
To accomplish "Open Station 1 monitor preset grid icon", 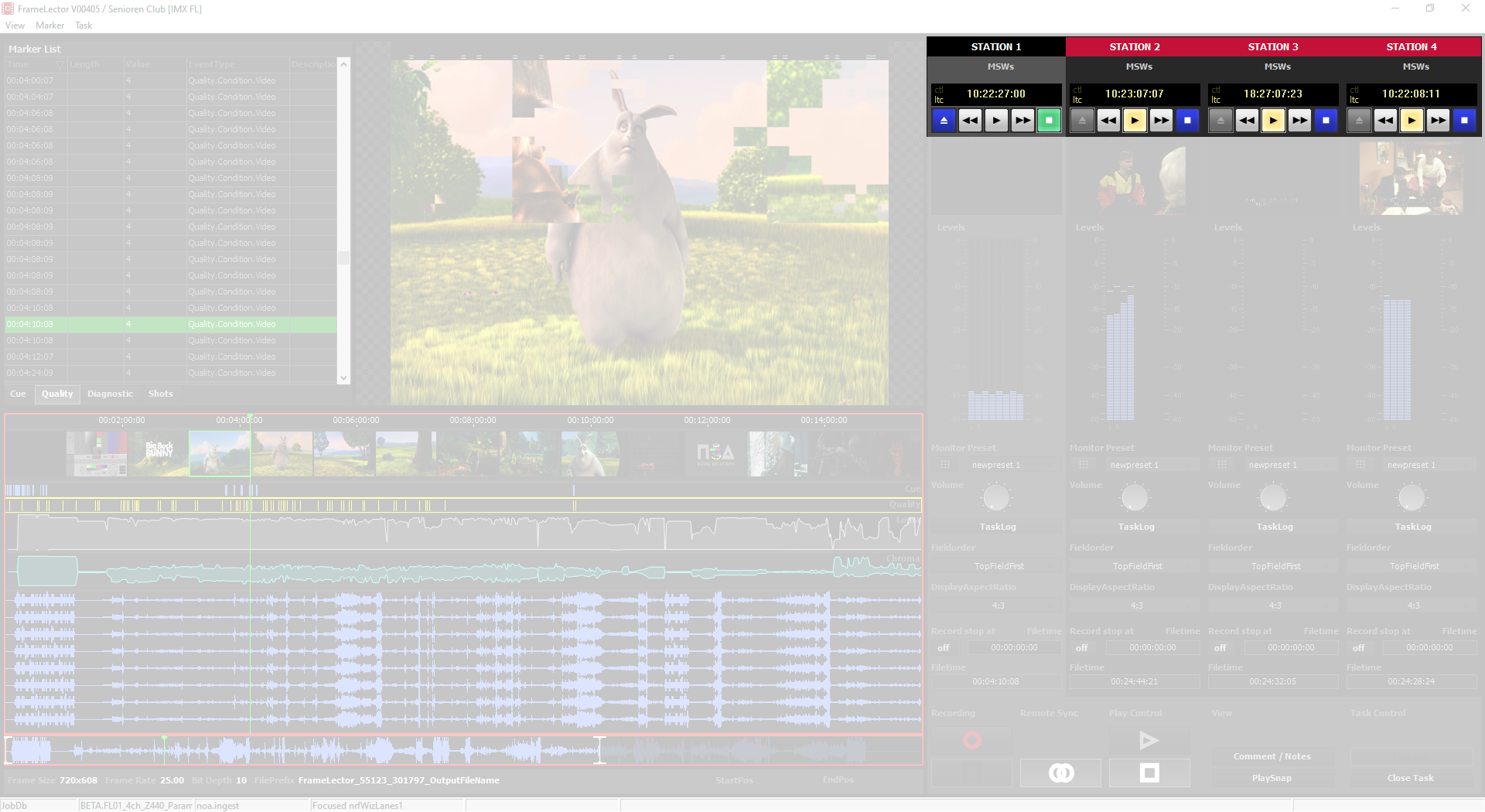I will click(x=944, y=465).
